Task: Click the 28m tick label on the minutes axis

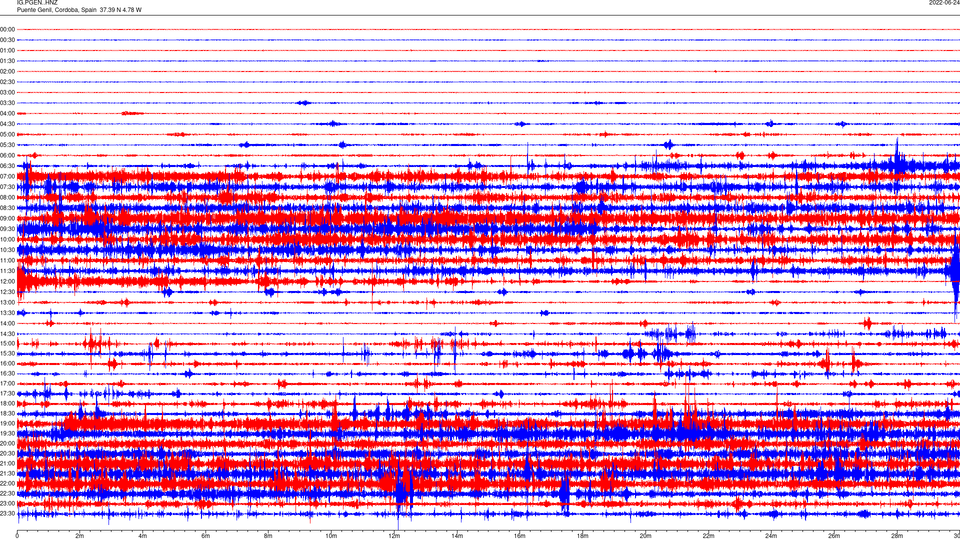Action: 898,536
